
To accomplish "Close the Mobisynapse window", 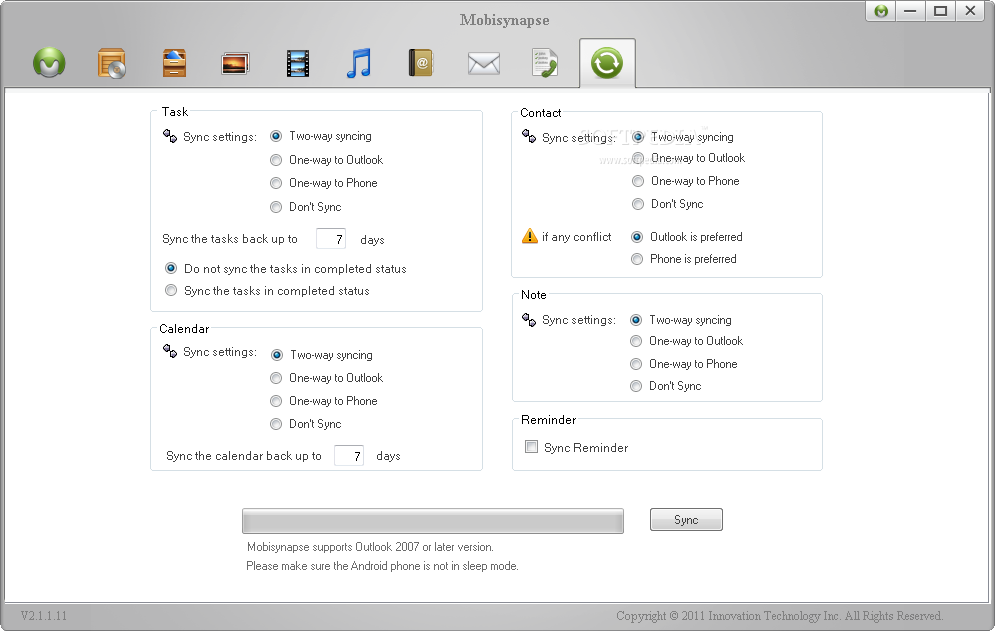I will point(970,11).
